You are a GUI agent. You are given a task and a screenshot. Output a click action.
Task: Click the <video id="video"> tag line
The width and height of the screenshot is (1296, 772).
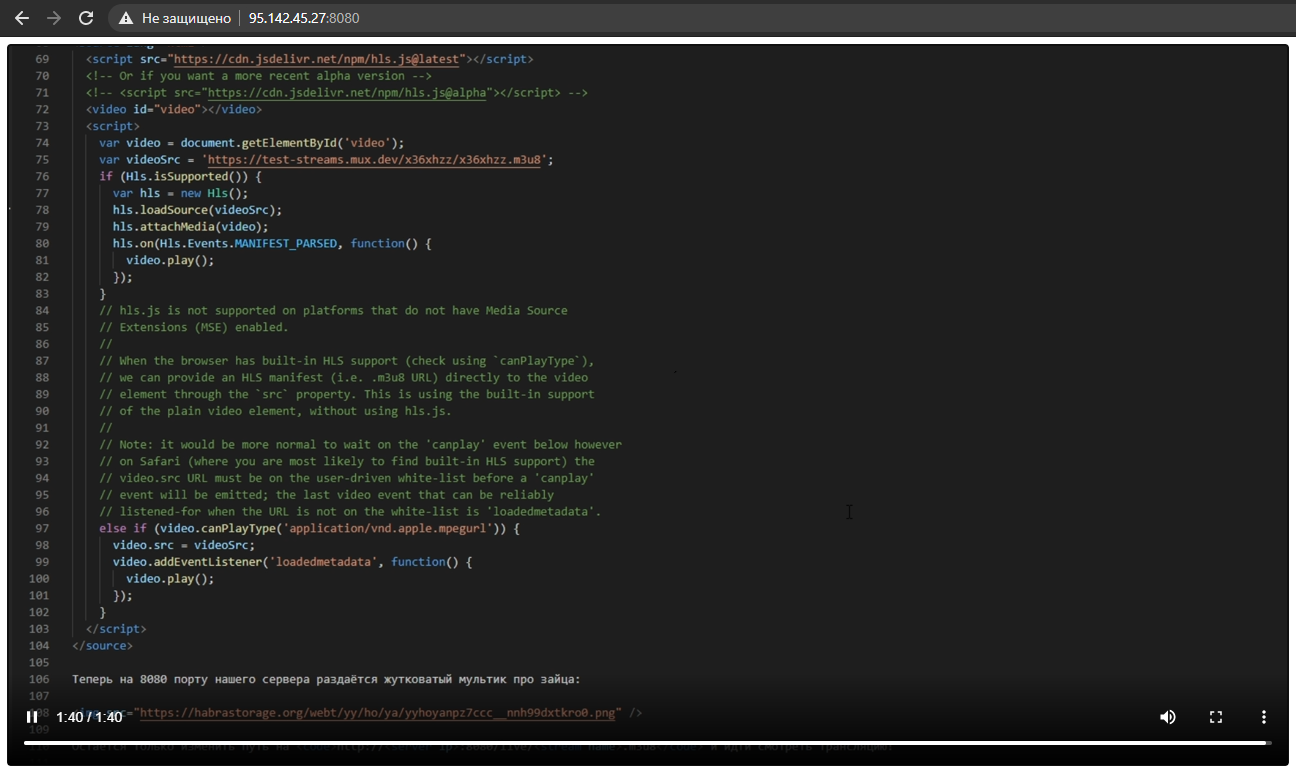(x=174, y=109)
